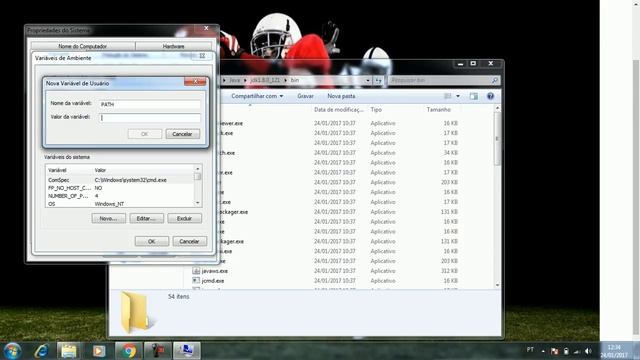Click the bin segment in address path
This screenshot has height=360, width=640.
click(295, 80)
